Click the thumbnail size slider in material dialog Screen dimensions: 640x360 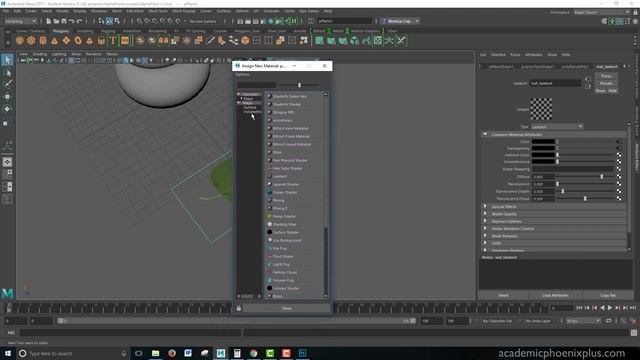point(299,85)
